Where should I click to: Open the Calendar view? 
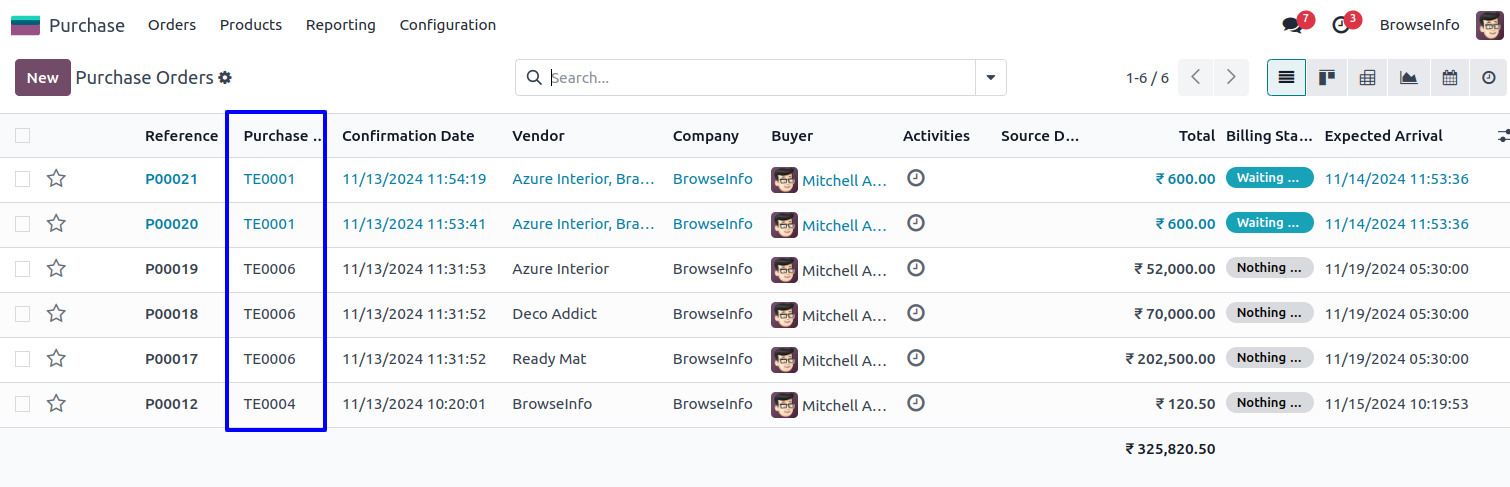pos(1449,77)
